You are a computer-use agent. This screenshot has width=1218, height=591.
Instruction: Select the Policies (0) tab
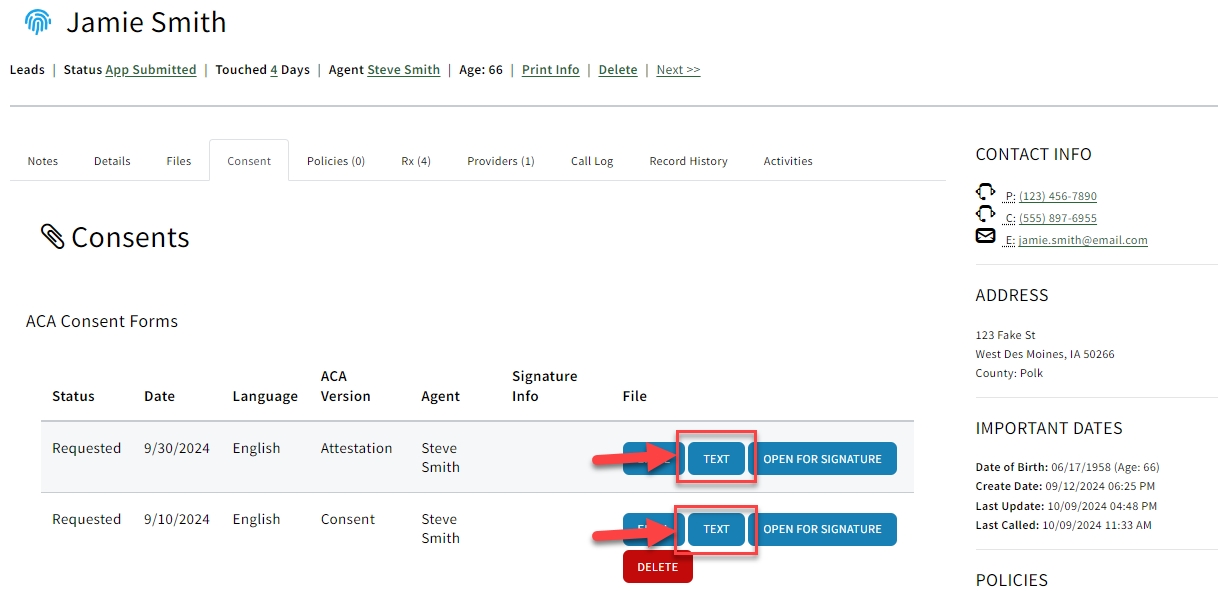point(335,160)
